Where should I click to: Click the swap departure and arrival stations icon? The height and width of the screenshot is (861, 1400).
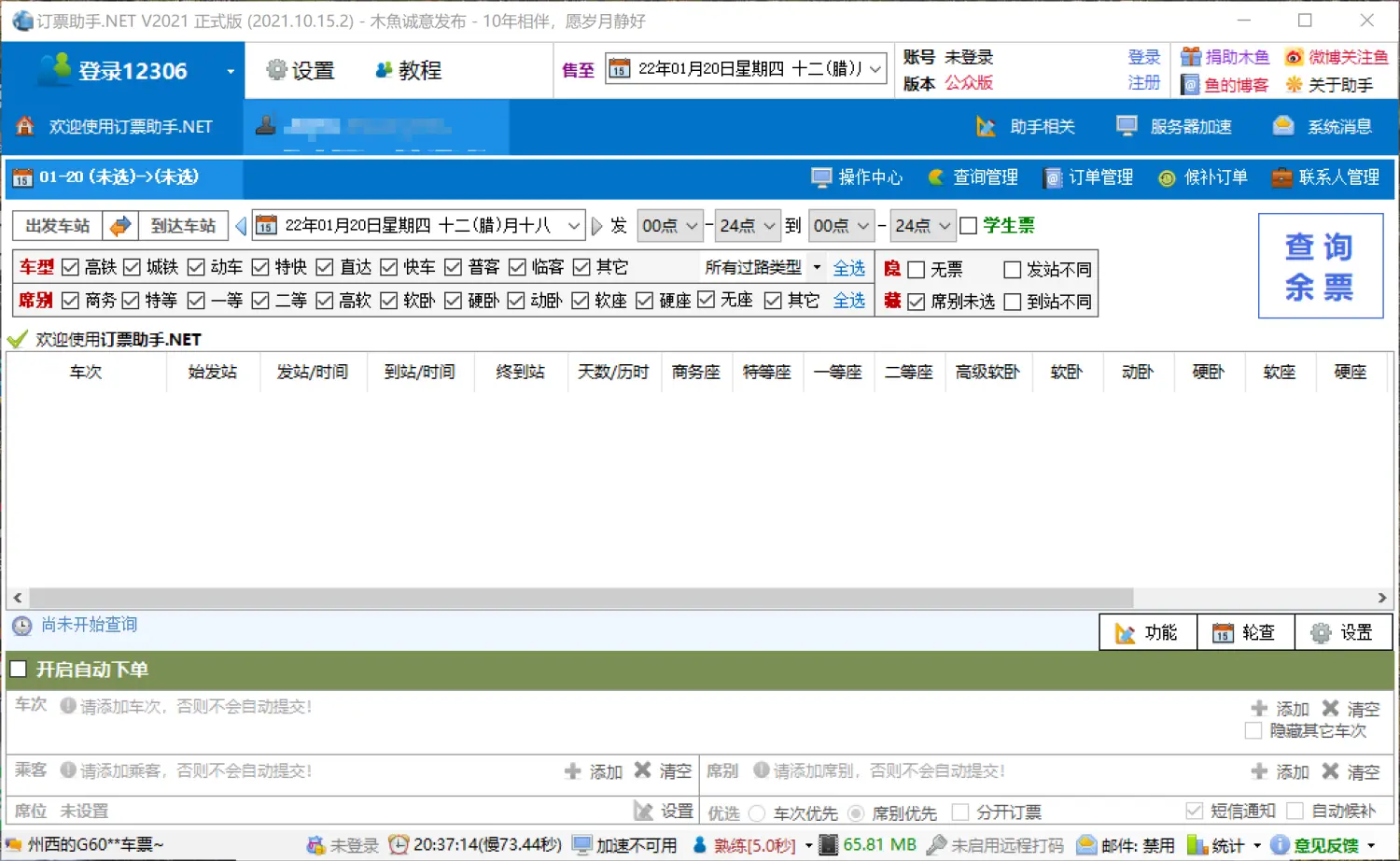point(120,225)
